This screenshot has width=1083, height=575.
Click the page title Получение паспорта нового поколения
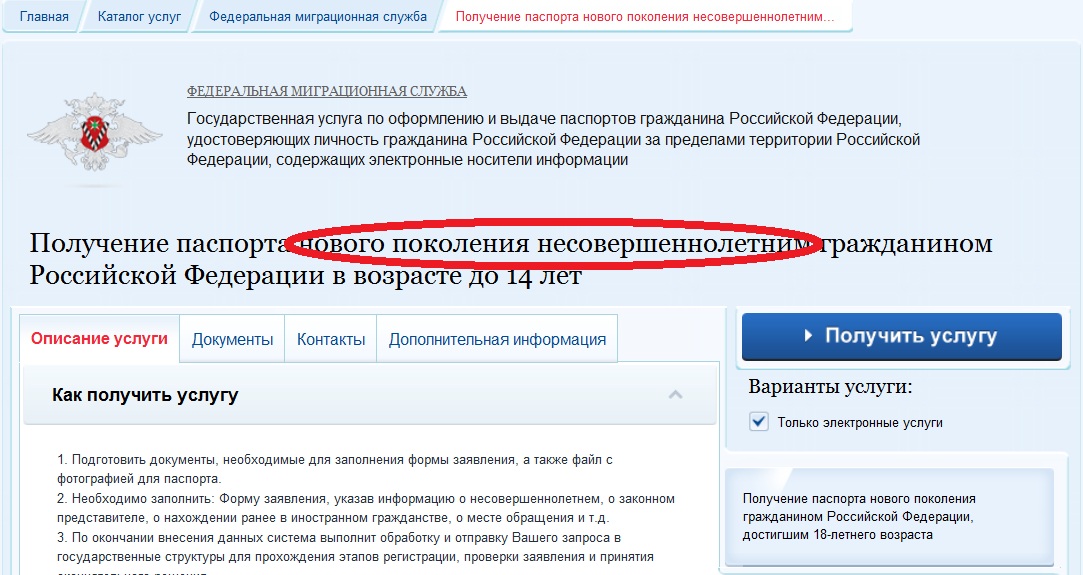pos(511,260)
